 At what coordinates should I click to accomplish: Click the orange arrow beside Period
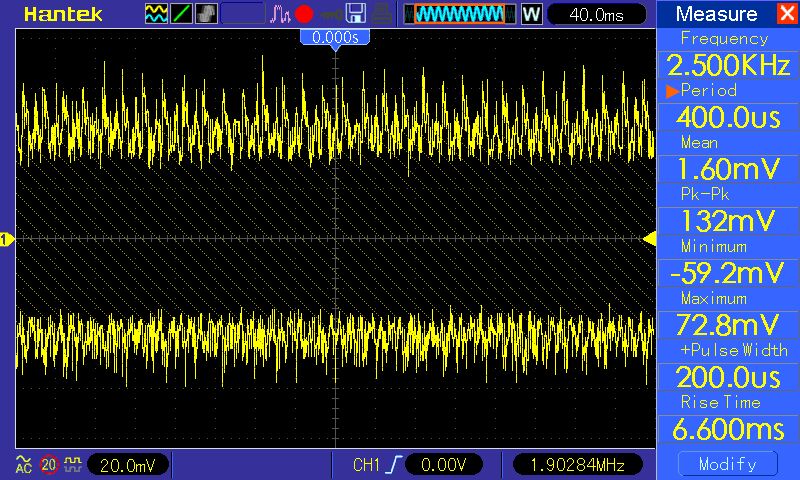click(671, 91)
